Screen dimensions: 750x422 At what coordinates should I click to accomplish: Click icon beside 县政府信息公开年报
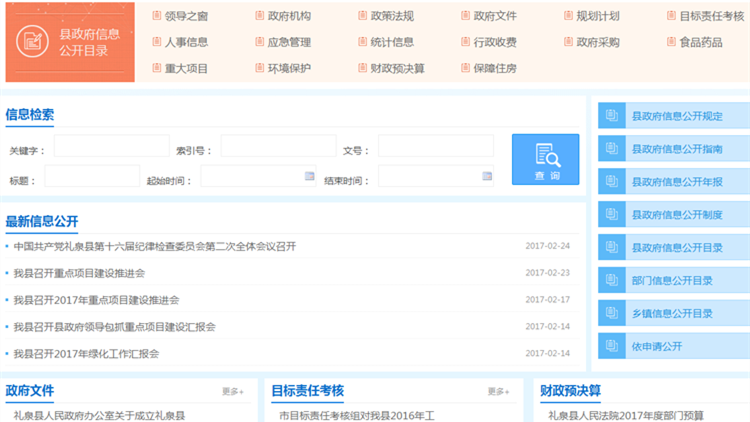tap(610, 182)
